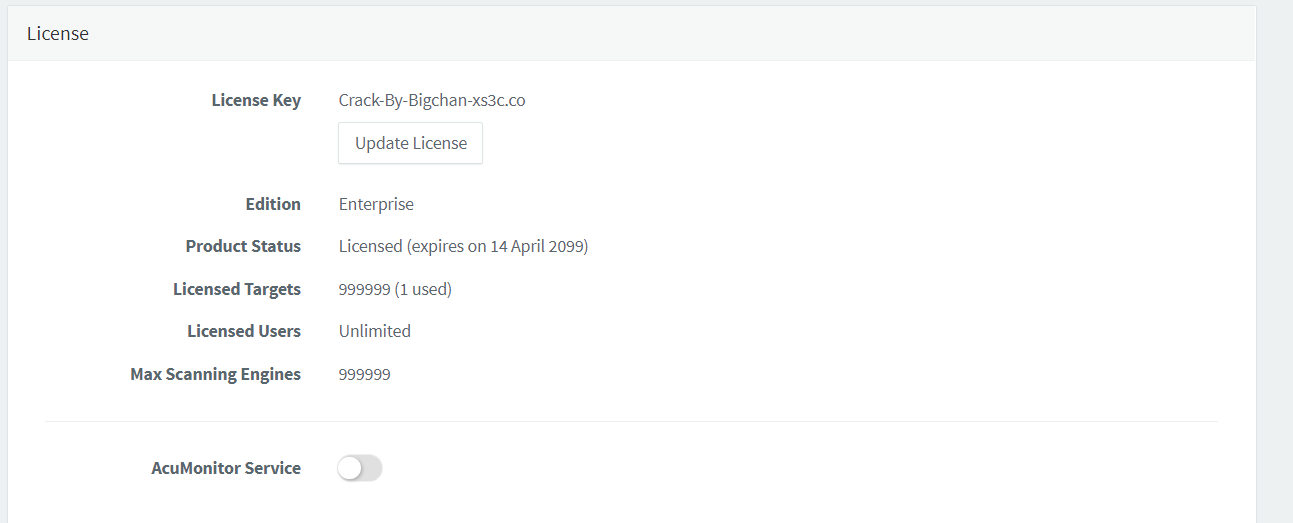
Task: Click the Product Status label
Action: click(x=243, y=246)
